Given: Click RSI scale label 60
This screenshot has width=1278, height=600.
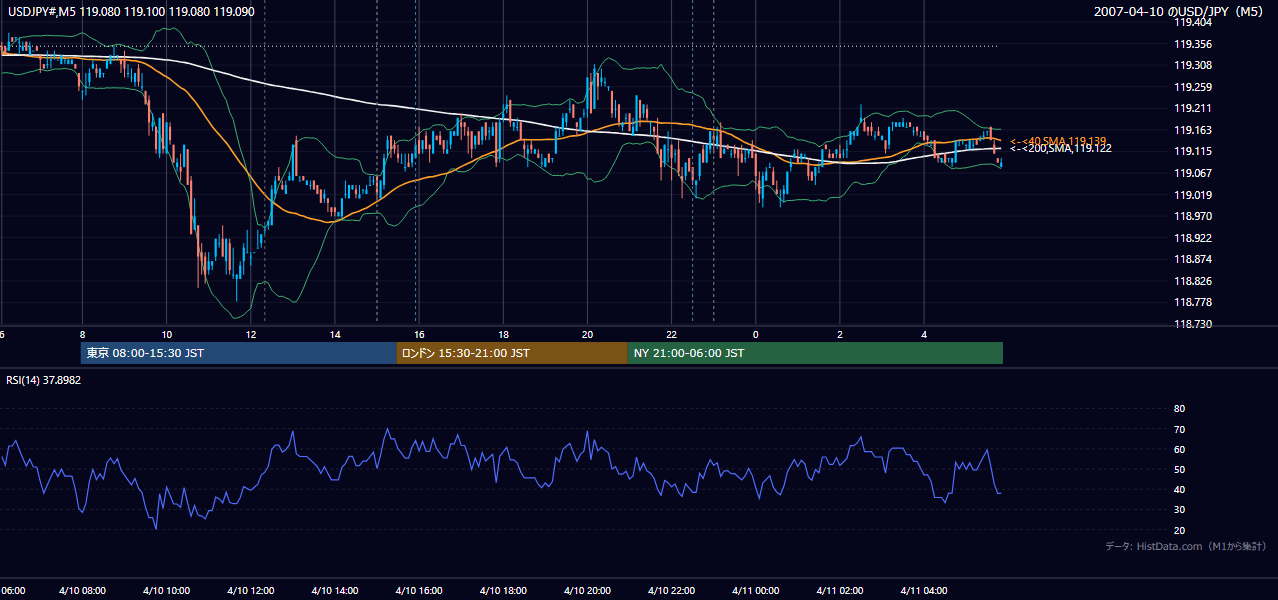Looking at the screenshot, I should coord(1179,449).
